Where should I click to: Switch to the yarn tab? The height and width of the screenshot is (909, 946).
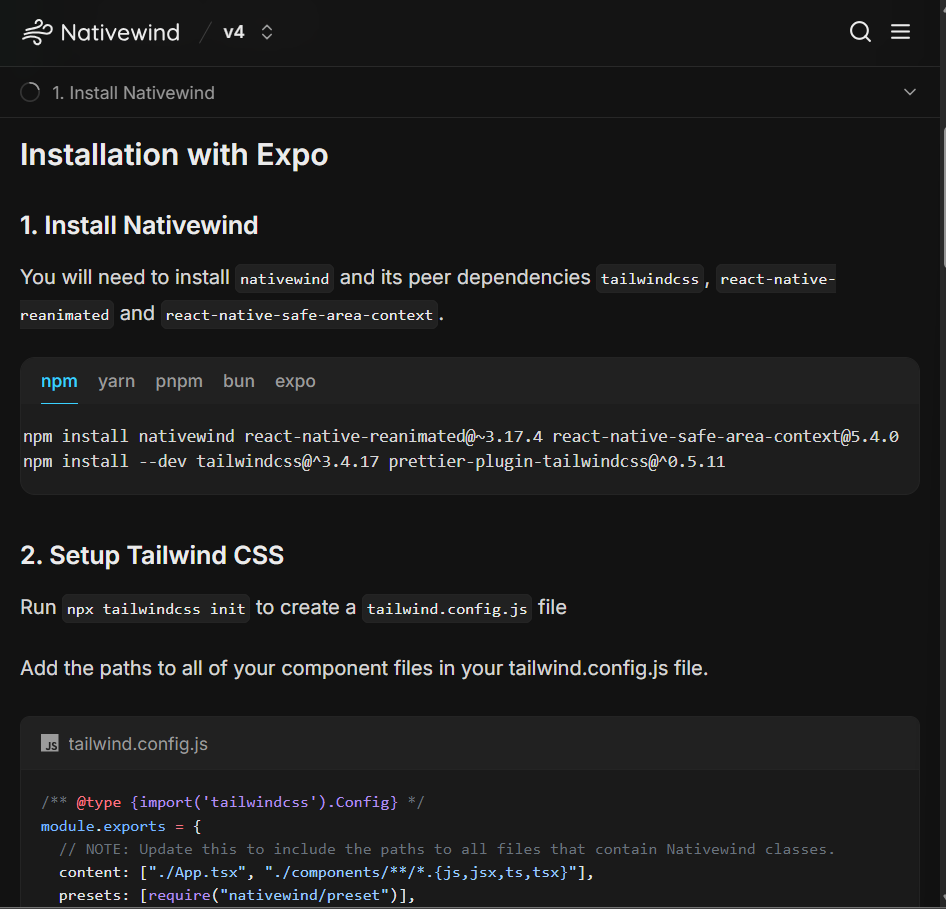(x=116, y=381)
